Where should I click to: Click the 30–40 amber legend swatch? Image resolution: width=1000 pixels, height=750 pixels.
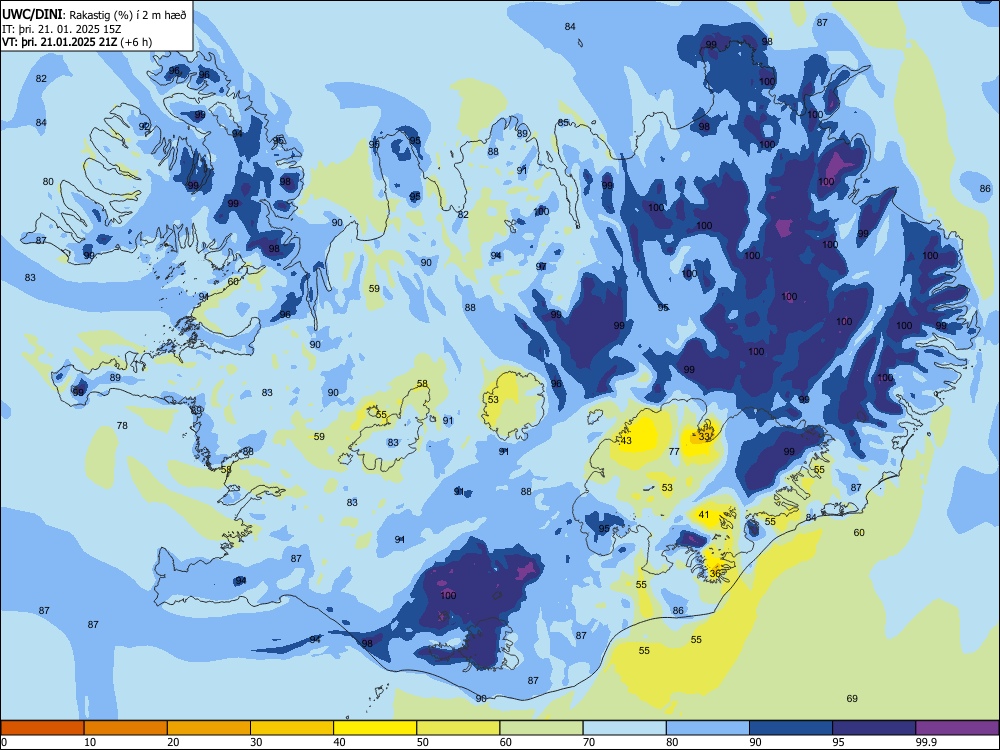coord(292,728)
